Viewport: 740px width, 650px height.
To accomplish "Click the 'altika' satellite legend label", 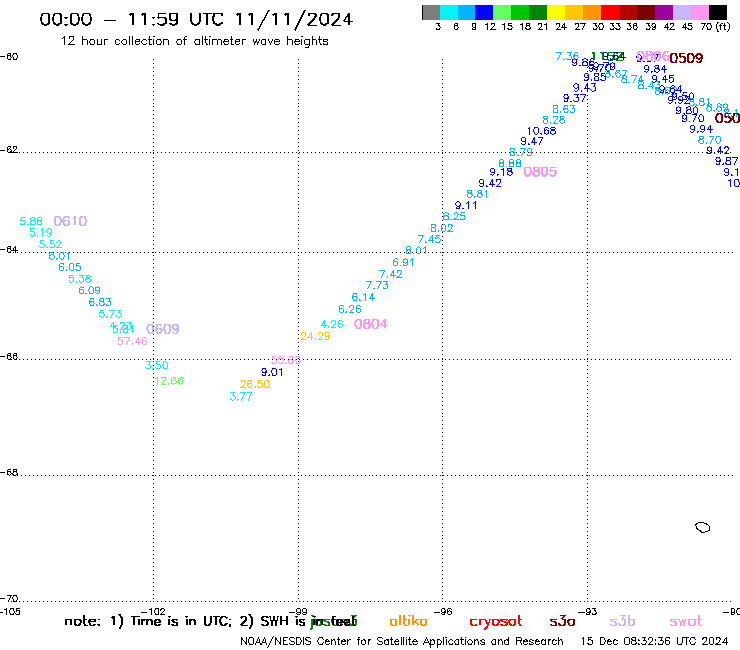I will pyautogui.click(x=408, y=621).
